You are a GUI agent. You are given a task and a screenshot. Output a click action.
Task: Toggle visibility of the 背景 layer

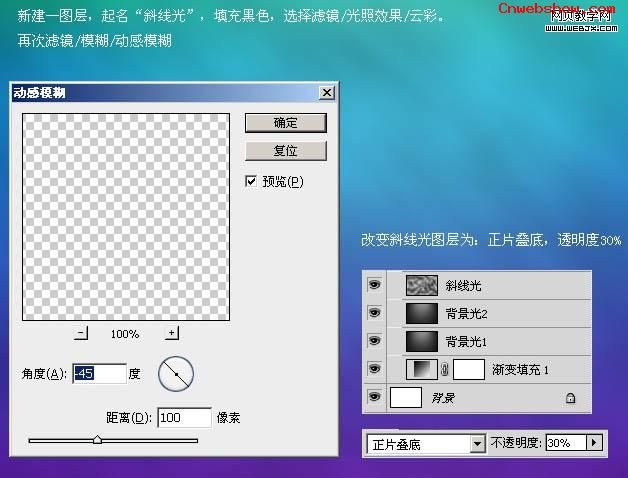374,397
